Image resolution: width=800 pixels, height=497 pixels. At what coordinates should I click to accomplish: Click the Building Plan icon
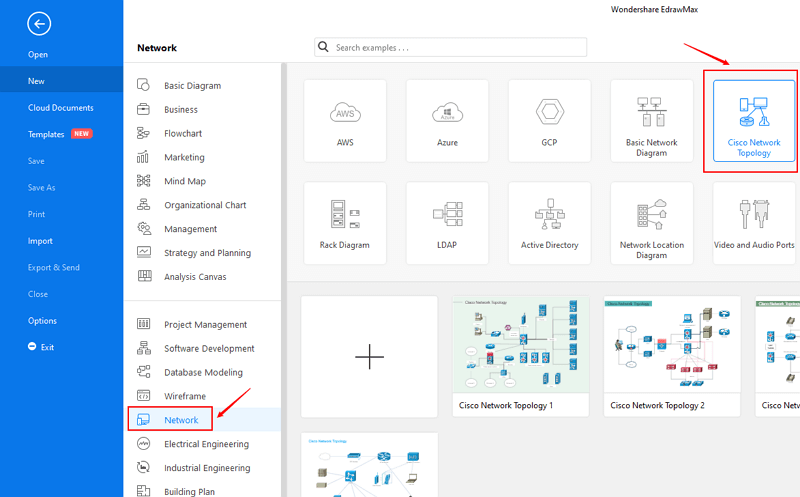[x=143, y=491]
